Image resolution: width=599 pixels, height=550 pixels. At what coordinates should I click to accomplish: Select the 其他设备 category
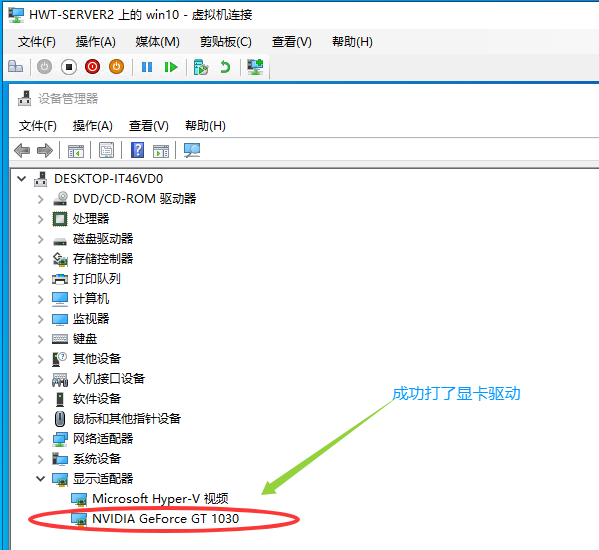[x=97, y=358]
